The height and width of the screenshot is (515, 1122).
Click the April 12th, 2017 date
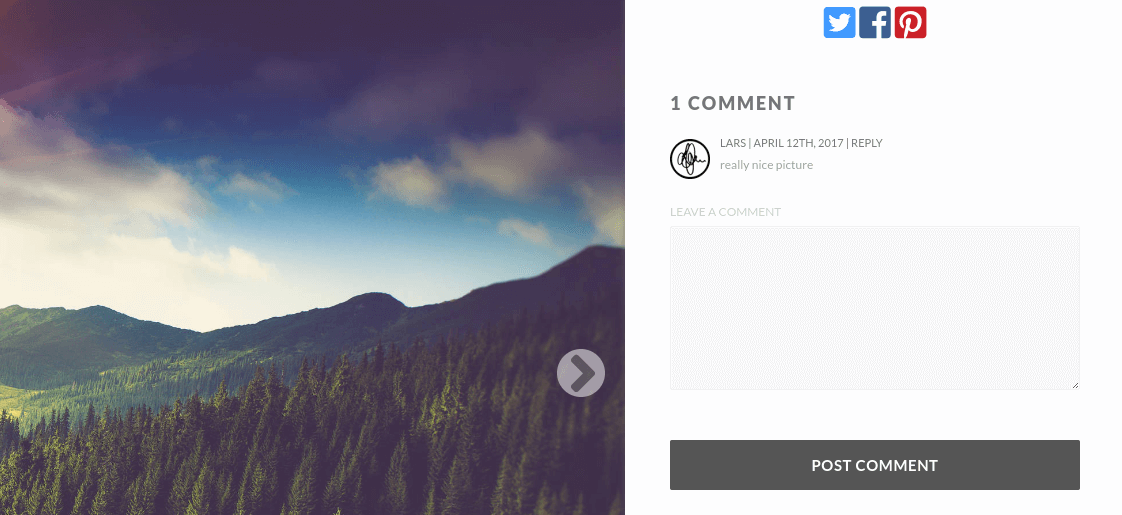click(799, 143)
